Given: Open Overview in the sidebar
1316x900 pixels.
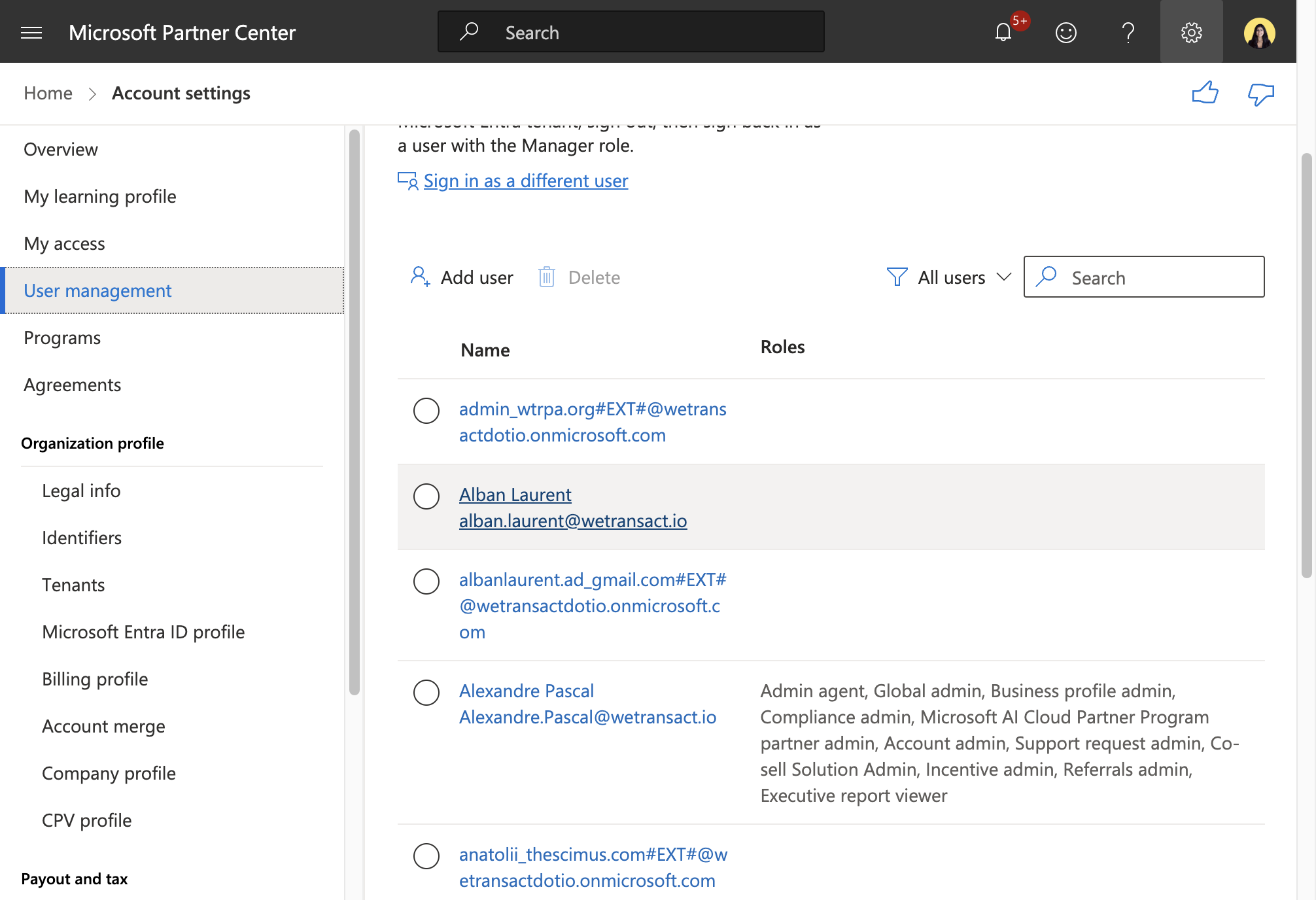Looking at the screenshot, I should [x=61, y=149].
